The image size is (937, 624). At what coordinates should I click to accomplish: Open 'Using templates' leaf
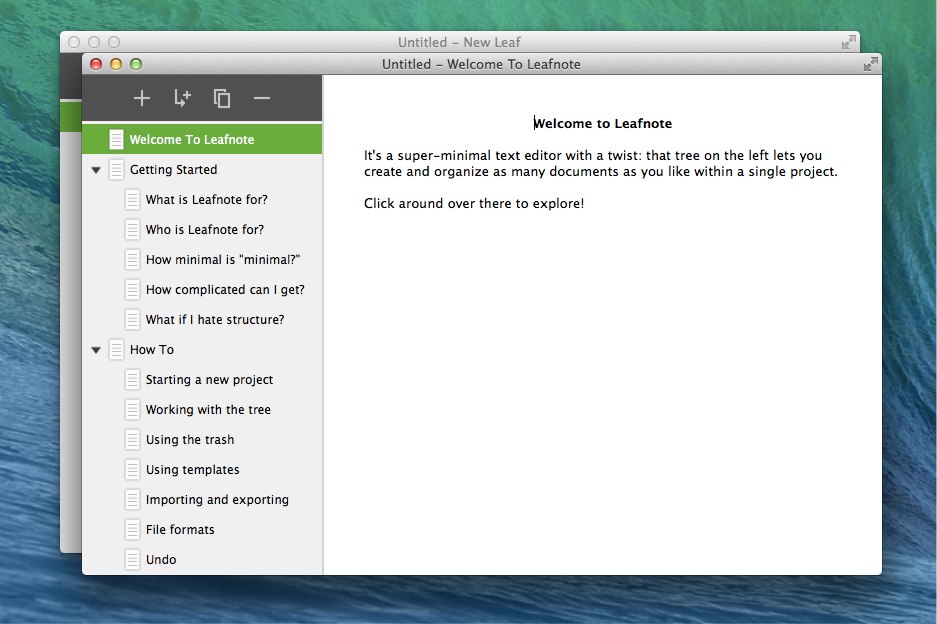pyautogui.click(x=202, y=469)
